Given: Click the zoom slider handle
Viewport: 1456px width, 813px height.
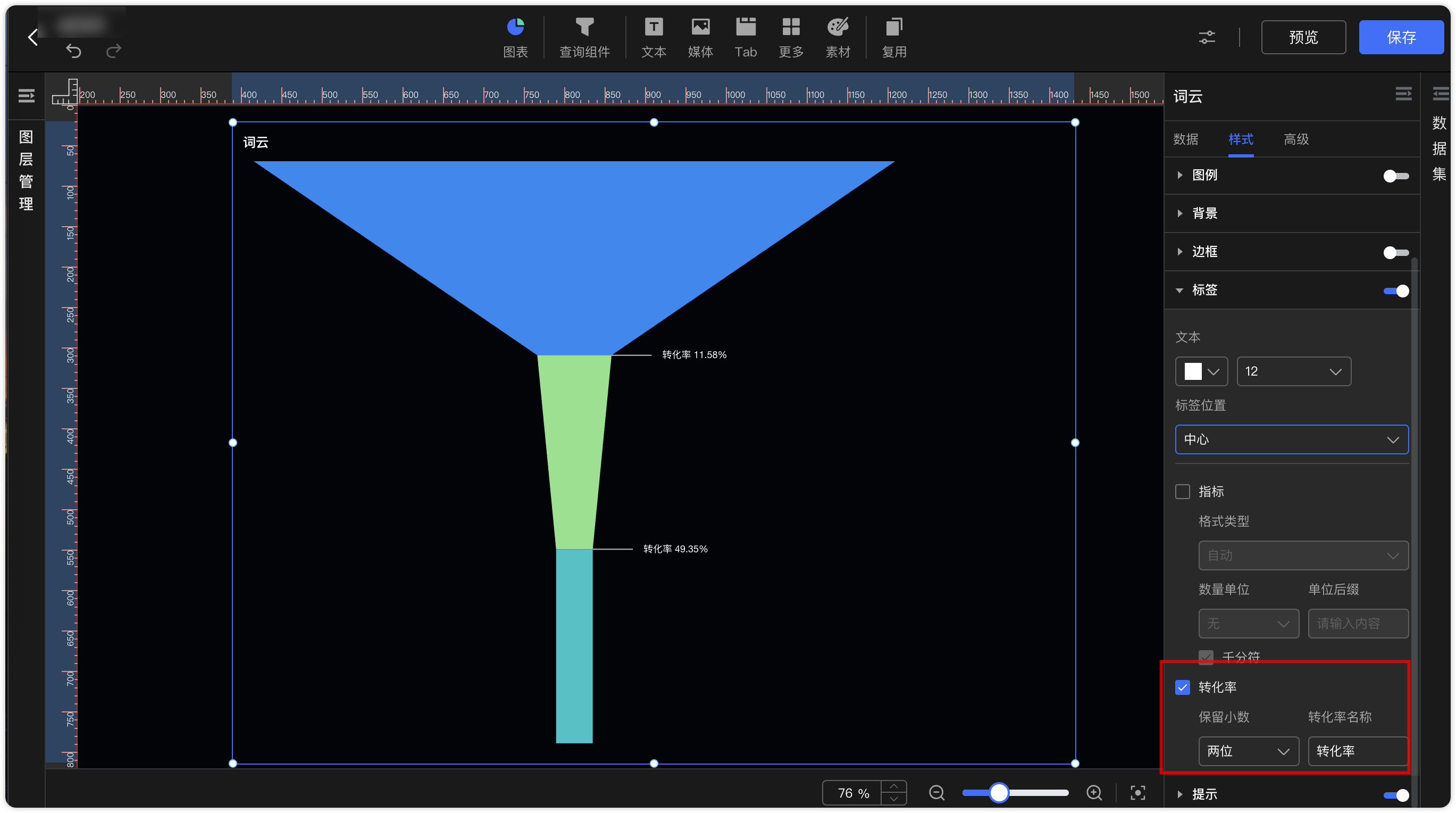Looking at the screenshot, I should (x=999, y=793).
